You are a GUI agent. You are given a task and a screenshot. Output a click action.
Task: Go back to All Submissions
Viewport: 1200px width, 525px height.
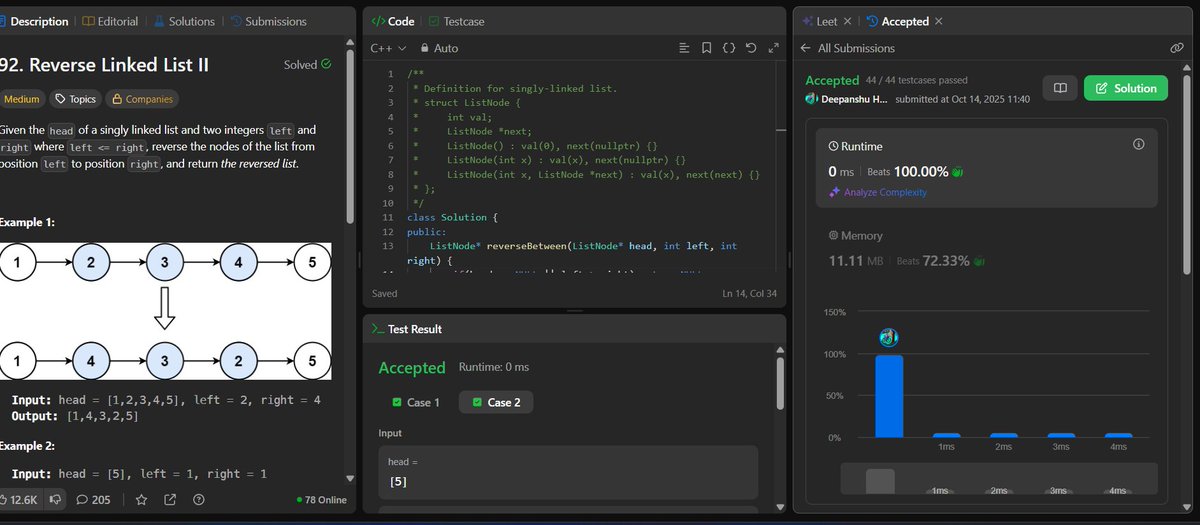[856, 48]
